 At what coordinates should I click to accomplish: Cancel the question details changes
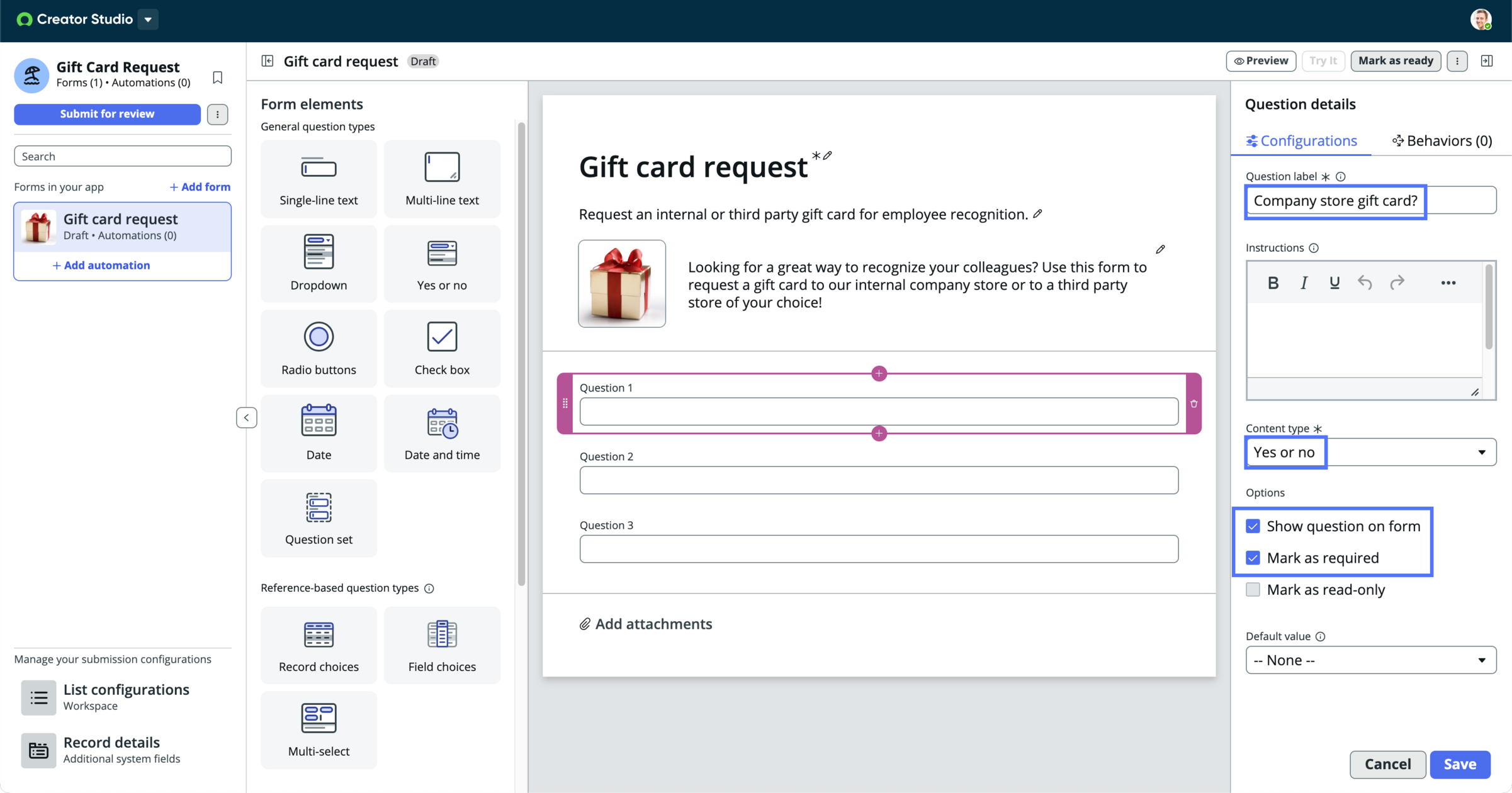point(1387,764)
